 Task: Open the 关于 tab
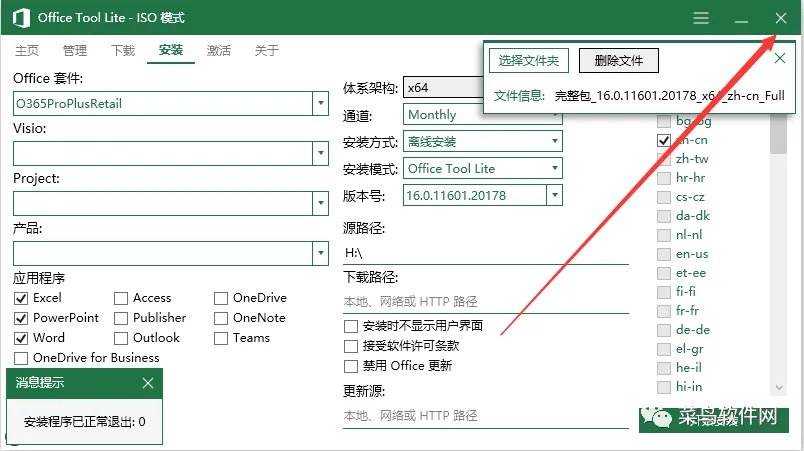[267, 50]
